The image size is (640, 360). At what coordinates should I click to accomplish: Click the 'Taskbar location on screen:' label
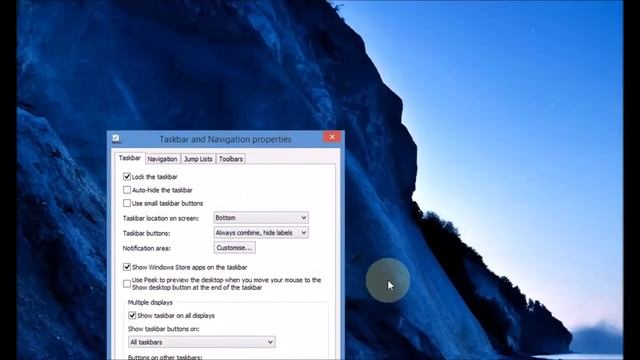(161, 218)
